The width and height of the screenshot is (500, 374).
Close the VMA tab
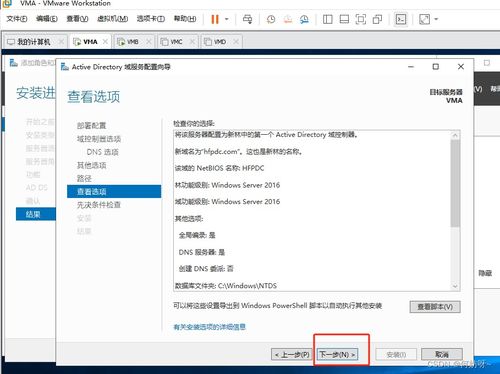click(x=105, y=42)
